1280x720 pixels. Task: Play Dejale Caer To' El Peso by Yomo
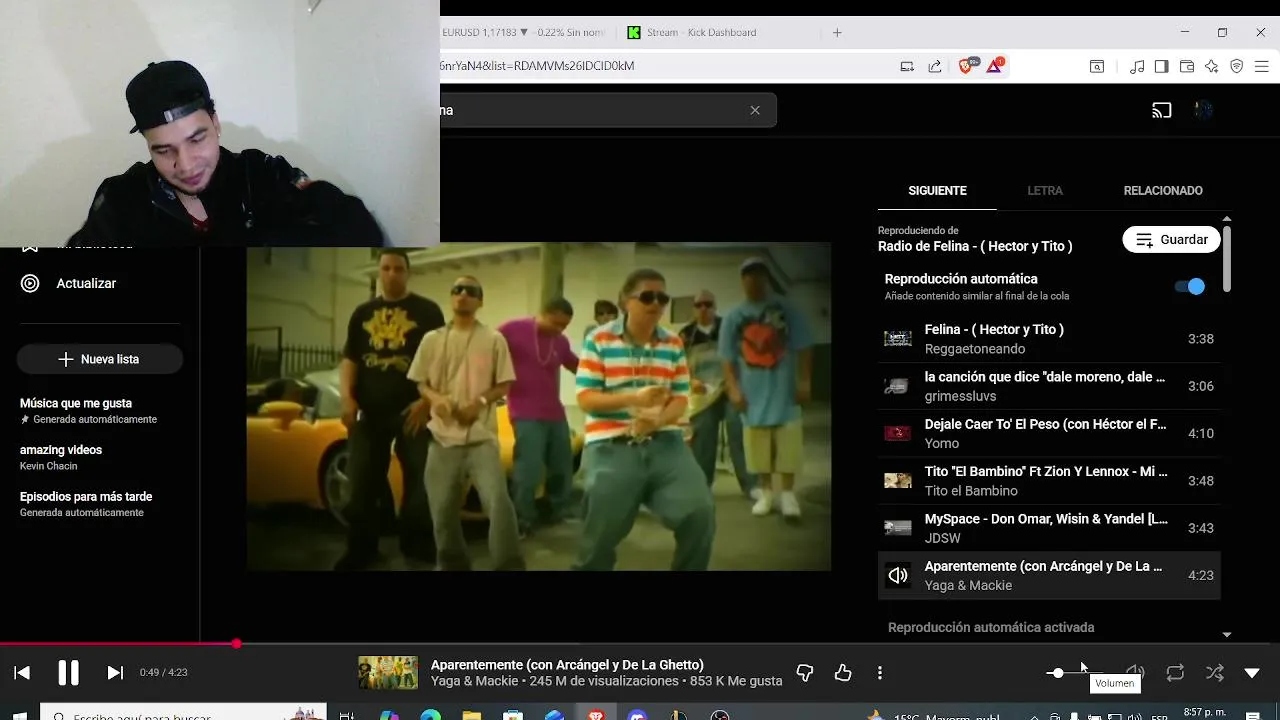click(x=1049, y=433)
